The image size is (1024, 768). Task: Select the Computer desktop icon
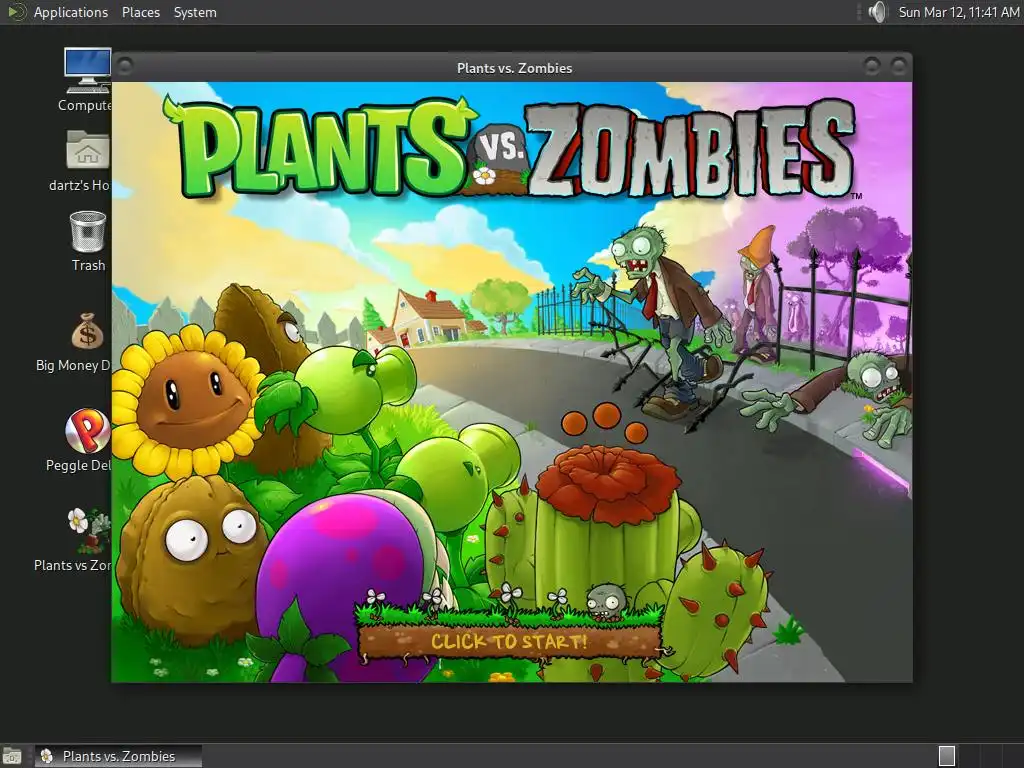88,71
